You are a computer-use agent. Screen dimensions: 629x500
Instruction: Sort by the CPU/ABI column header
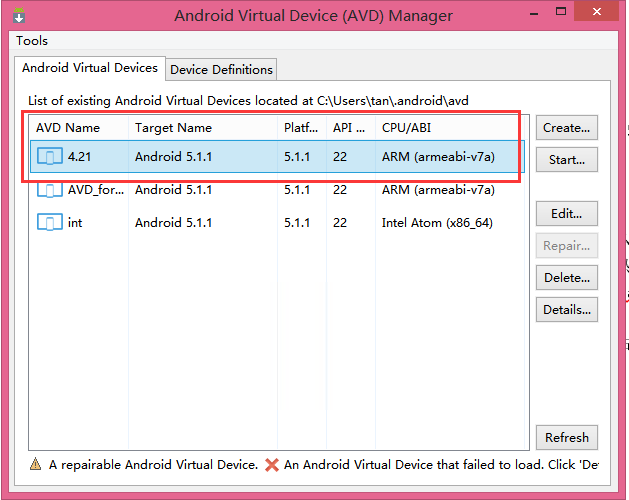449,128
